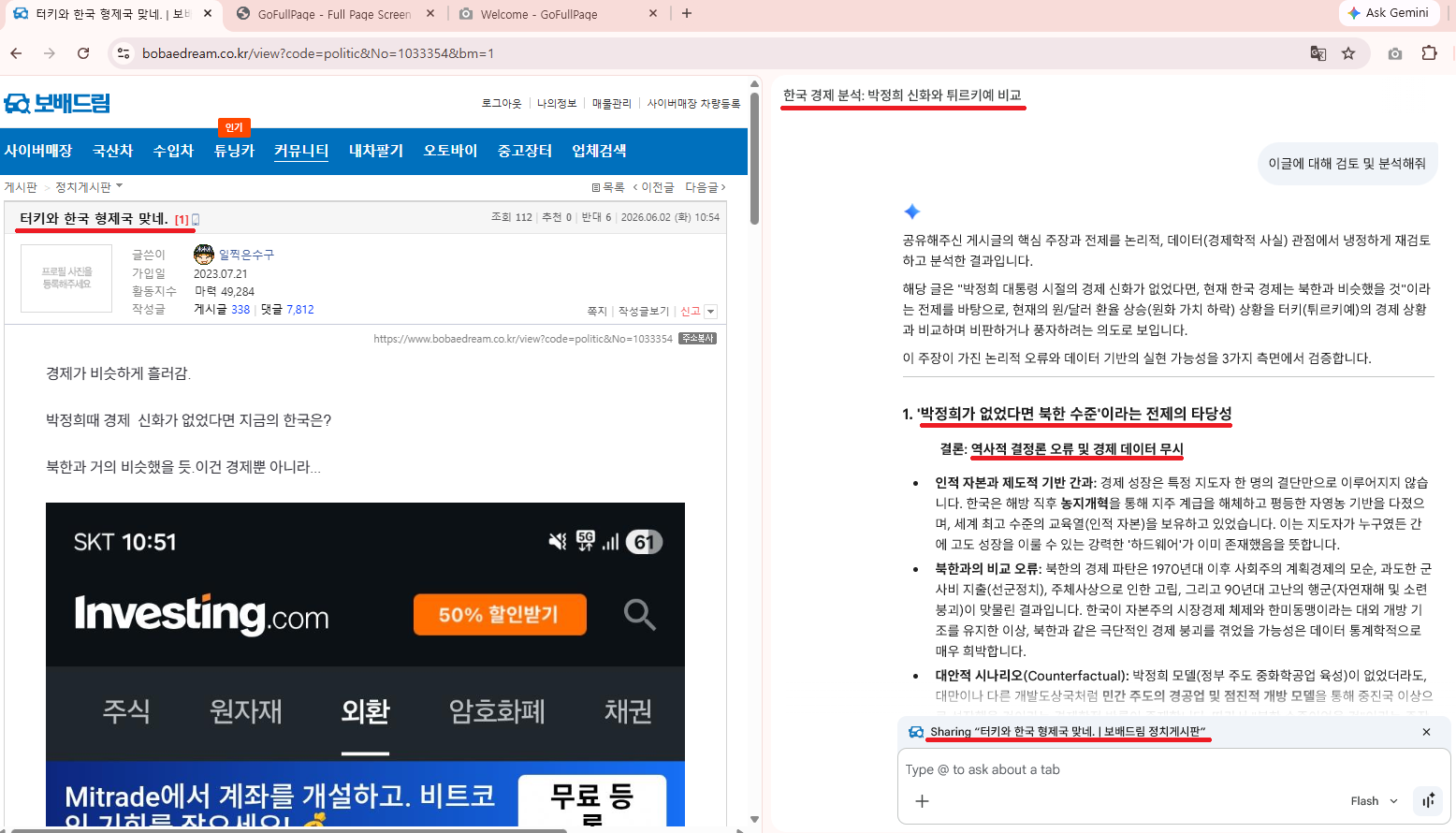
Task: Go back to previous page in browser
Action: tap(16, 53)
